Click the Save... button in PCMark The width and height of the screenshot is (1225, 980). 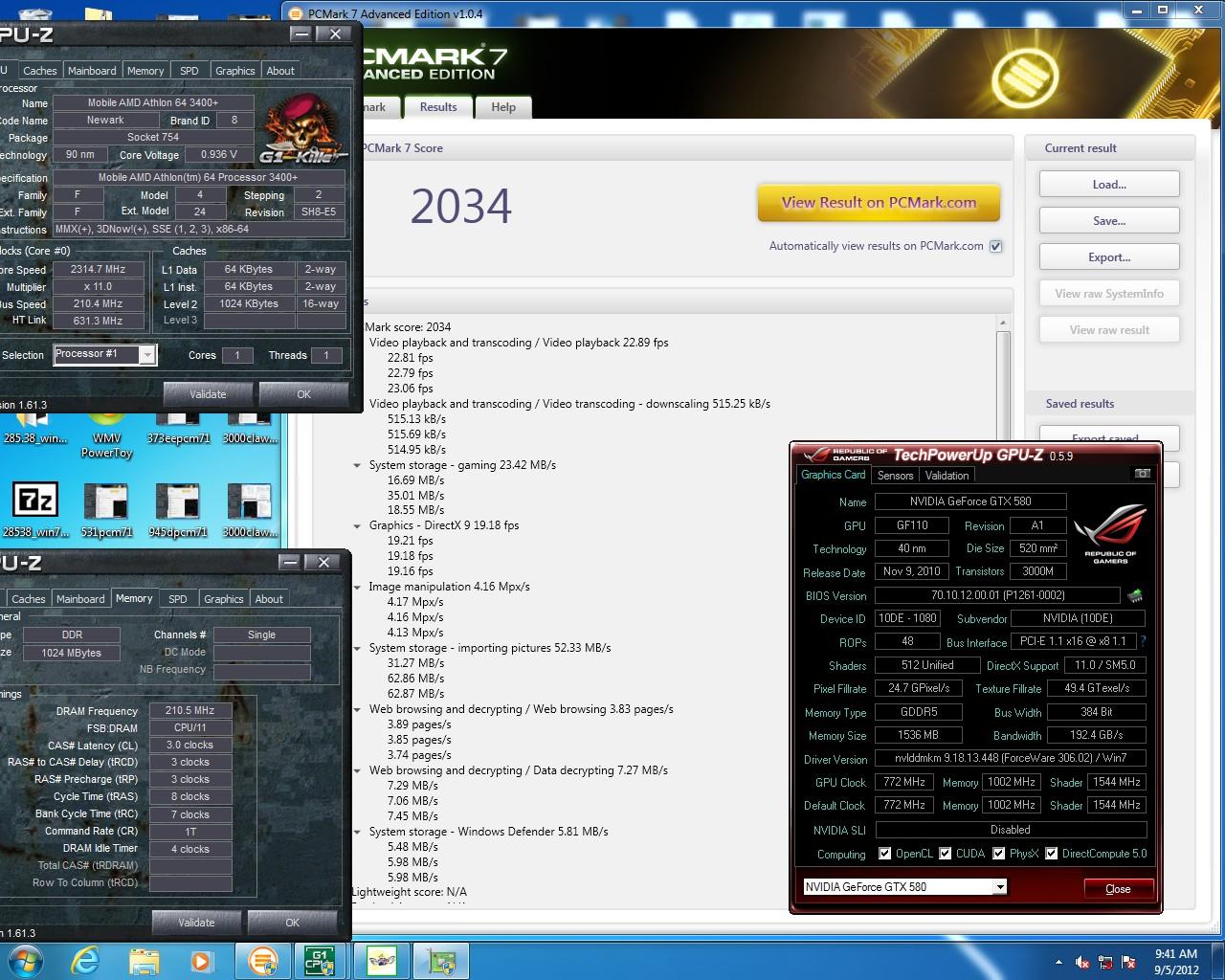(1109, 221)
